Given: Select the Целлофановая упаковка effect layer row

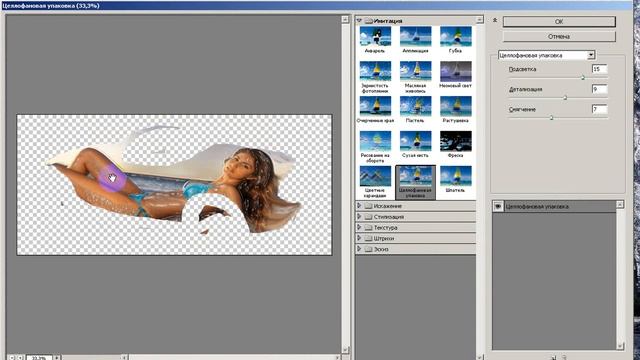Looking at the screenshot, I should point(554,207).
